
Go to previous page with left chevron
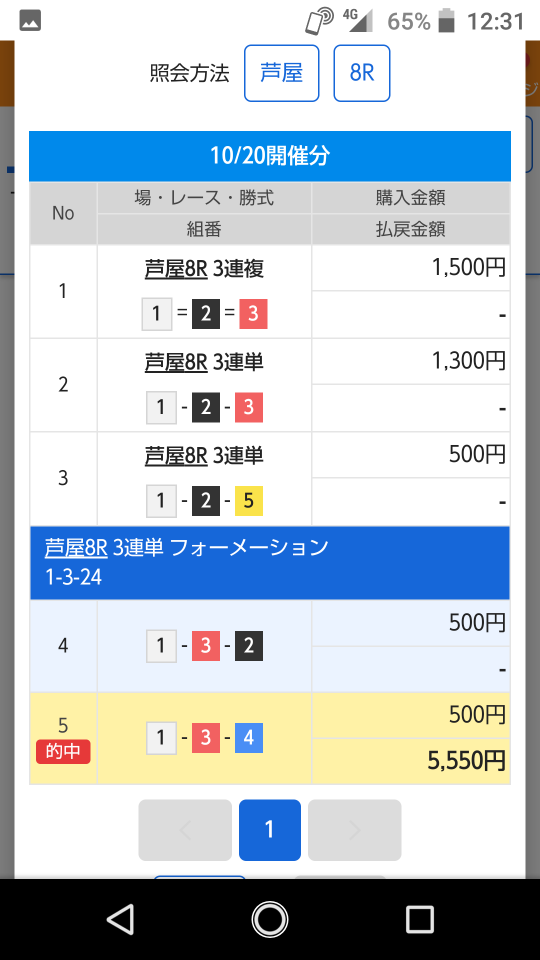coord(185,830)
